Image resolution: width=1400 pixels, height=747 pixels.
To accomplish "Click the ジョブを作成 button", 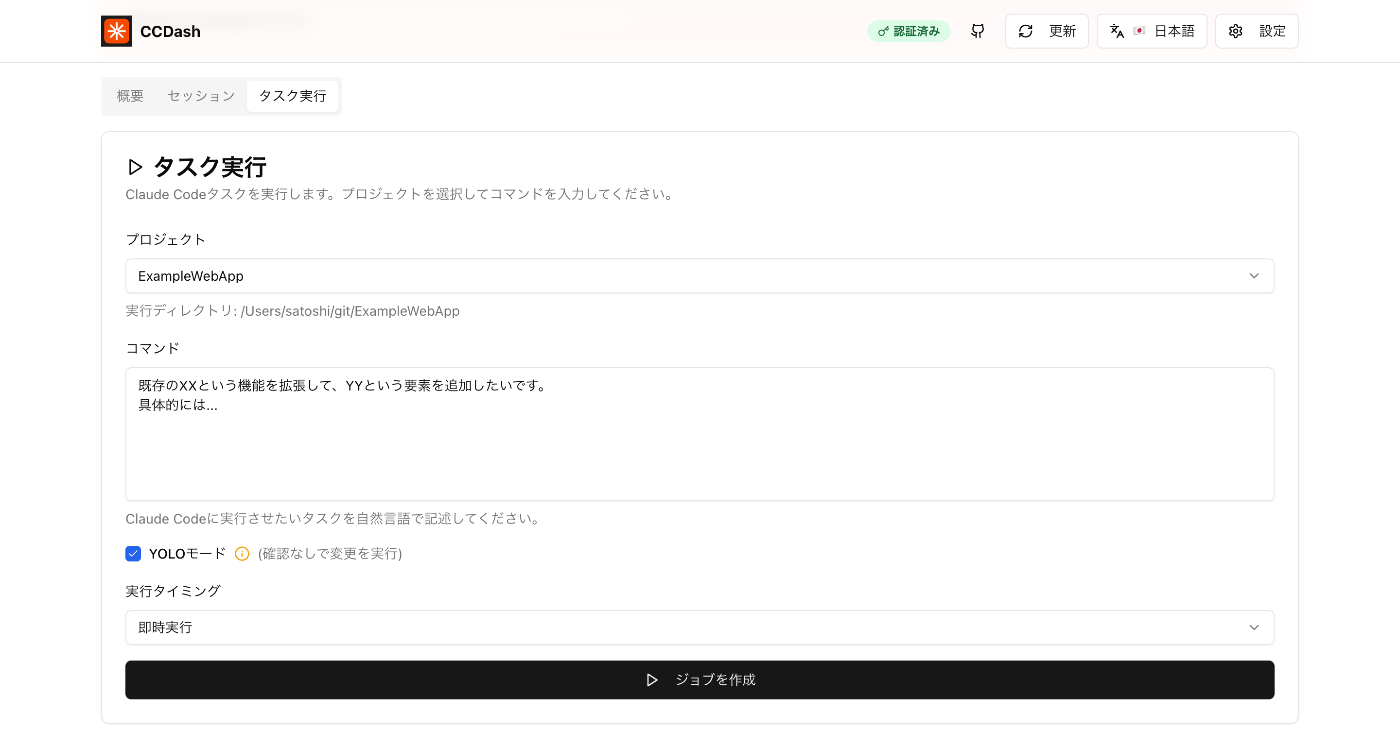I will pos(700,680).
